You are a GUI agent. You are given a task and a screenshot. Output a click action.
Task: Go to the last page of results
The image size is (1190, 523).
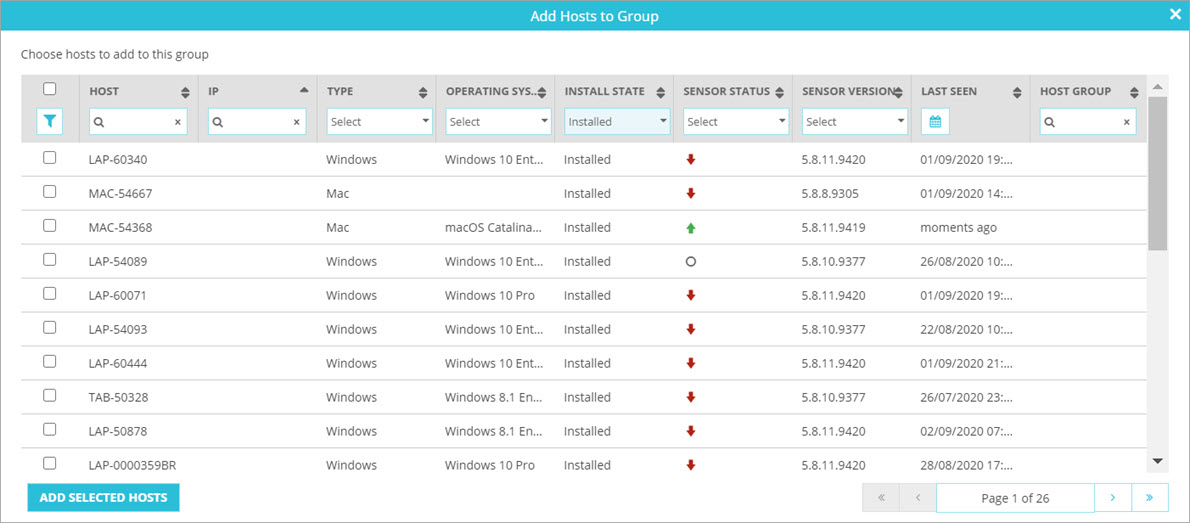[x=1149, y=497]
